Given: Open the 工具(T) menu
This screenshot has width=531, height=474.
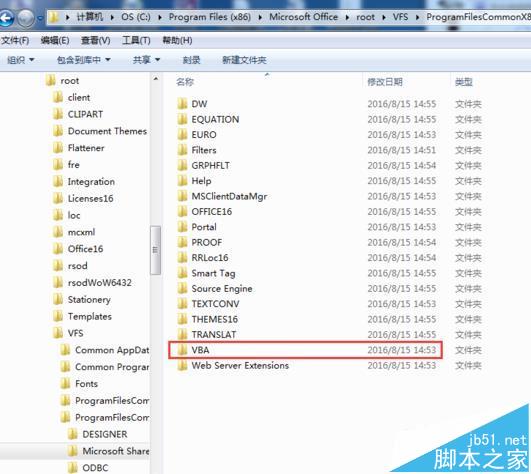Looking at the screenshot, I should point(136,40).
